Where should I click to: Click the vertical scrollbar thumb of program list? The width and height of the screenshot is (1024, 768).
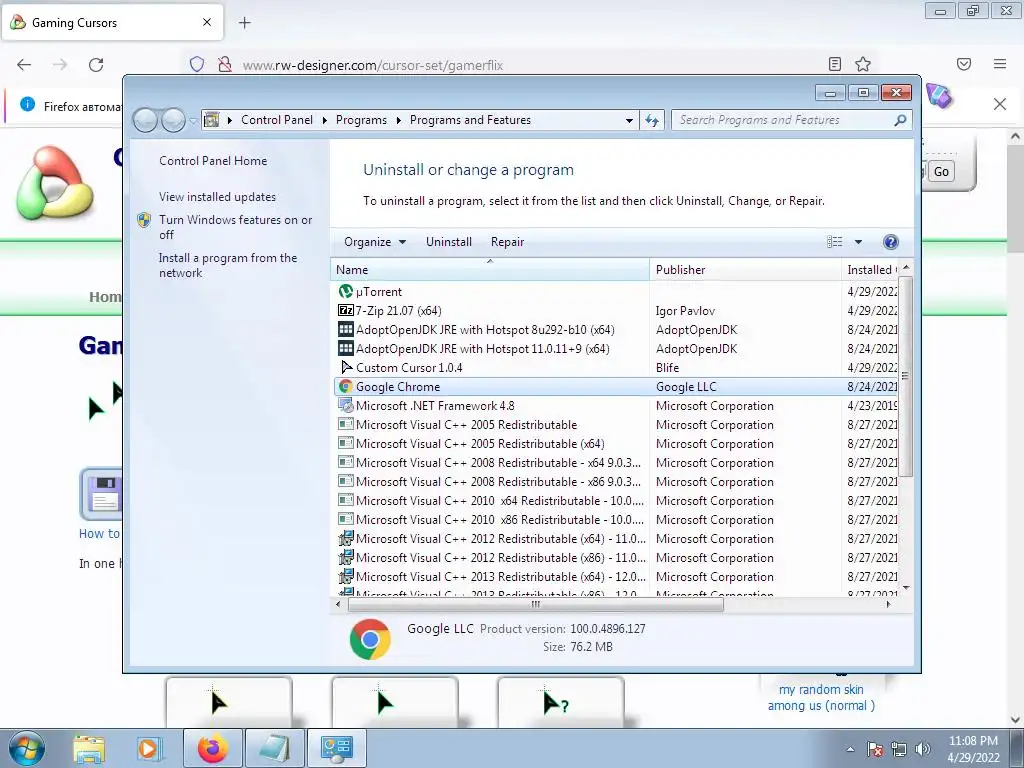pos(905,376)
